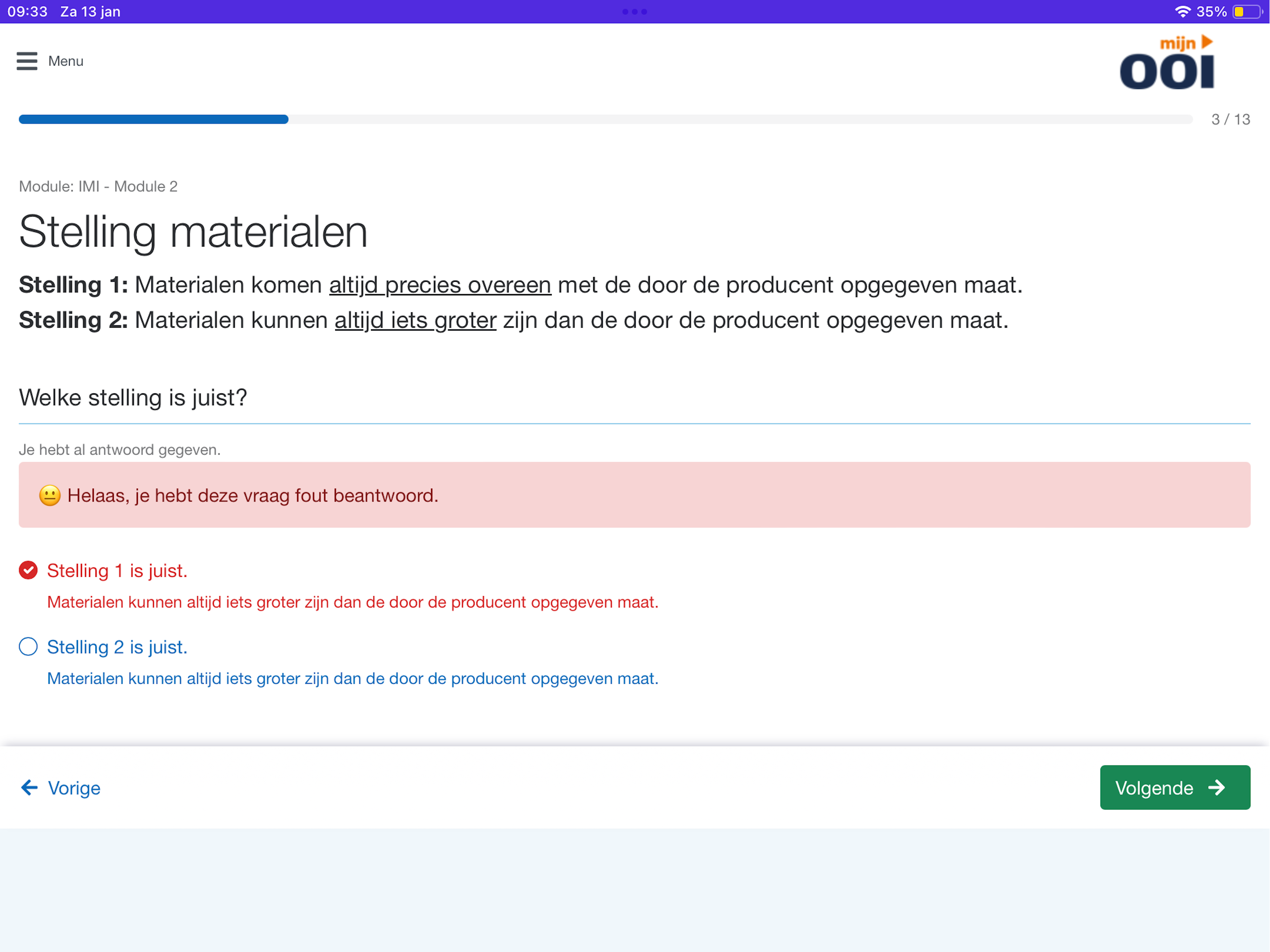Click the red explanation under Stelling 1
Screen dimensions: 1270x952
tap(352, 602)
